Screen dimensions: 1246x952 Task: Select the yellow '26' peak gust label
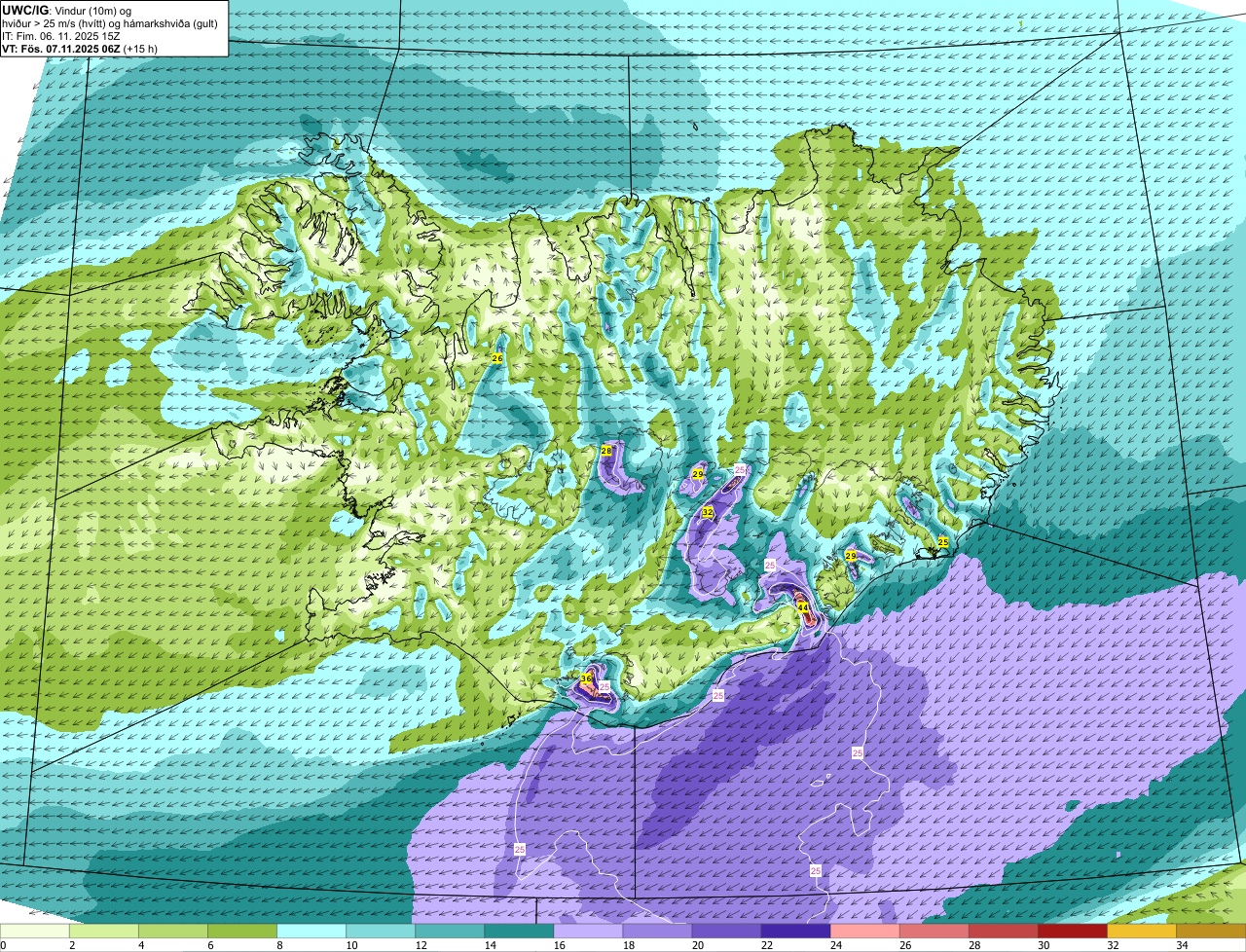tap(496, 359)
